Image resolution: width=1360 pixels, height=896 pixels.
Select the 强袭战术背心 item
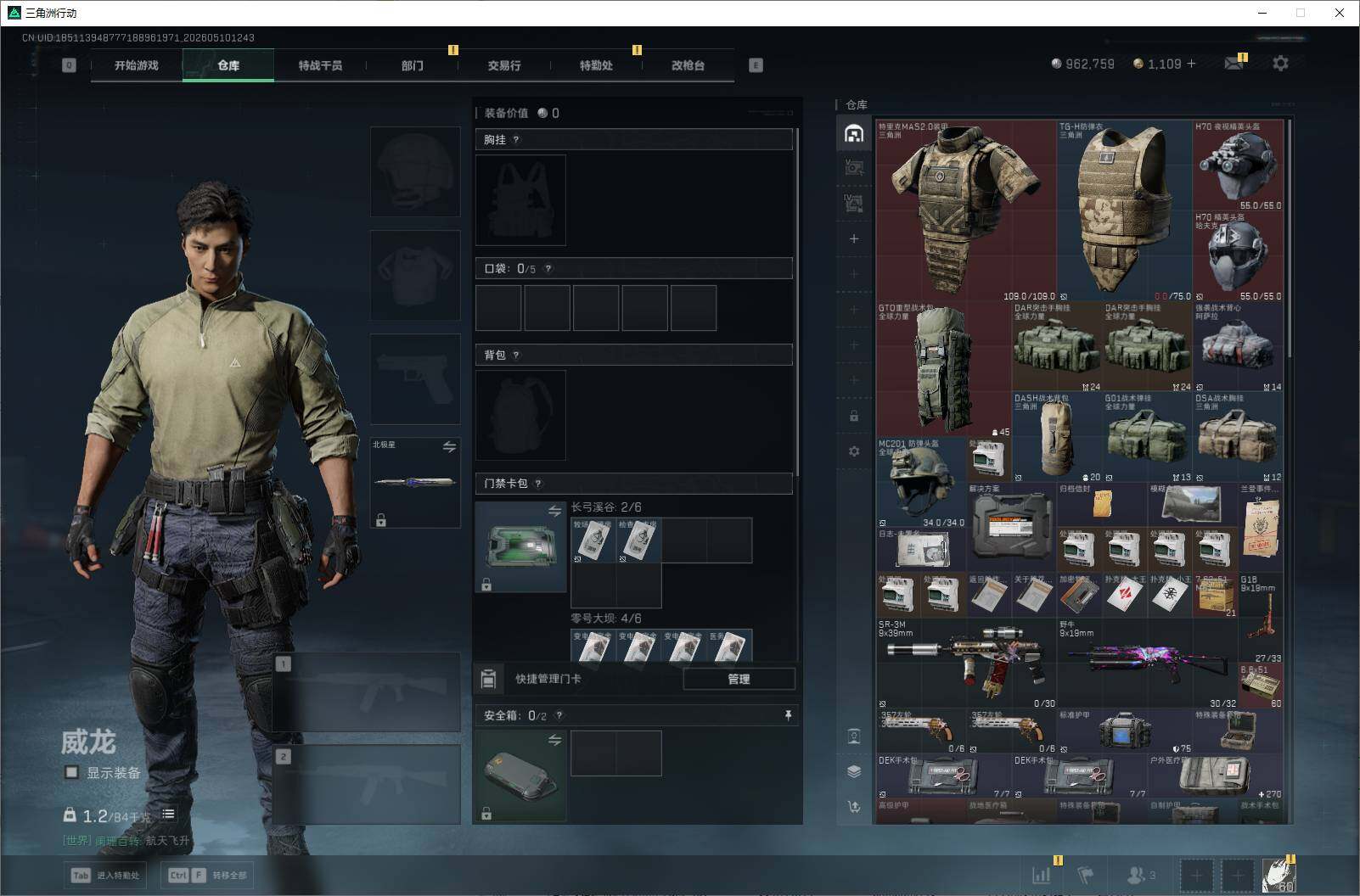1239,347
